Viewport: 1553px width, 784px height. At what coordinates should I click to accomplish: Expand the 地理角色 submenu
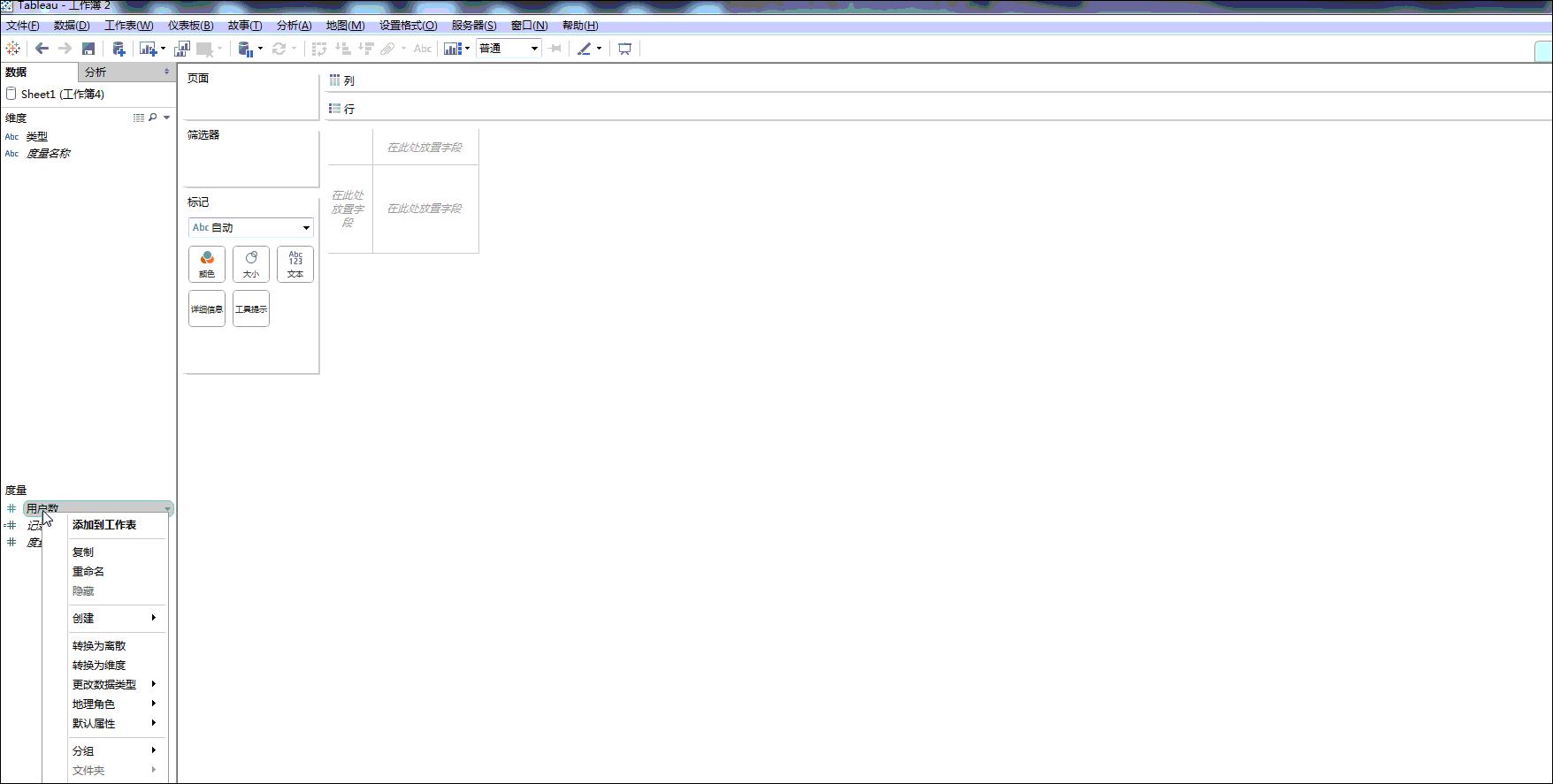coord(119,704)
